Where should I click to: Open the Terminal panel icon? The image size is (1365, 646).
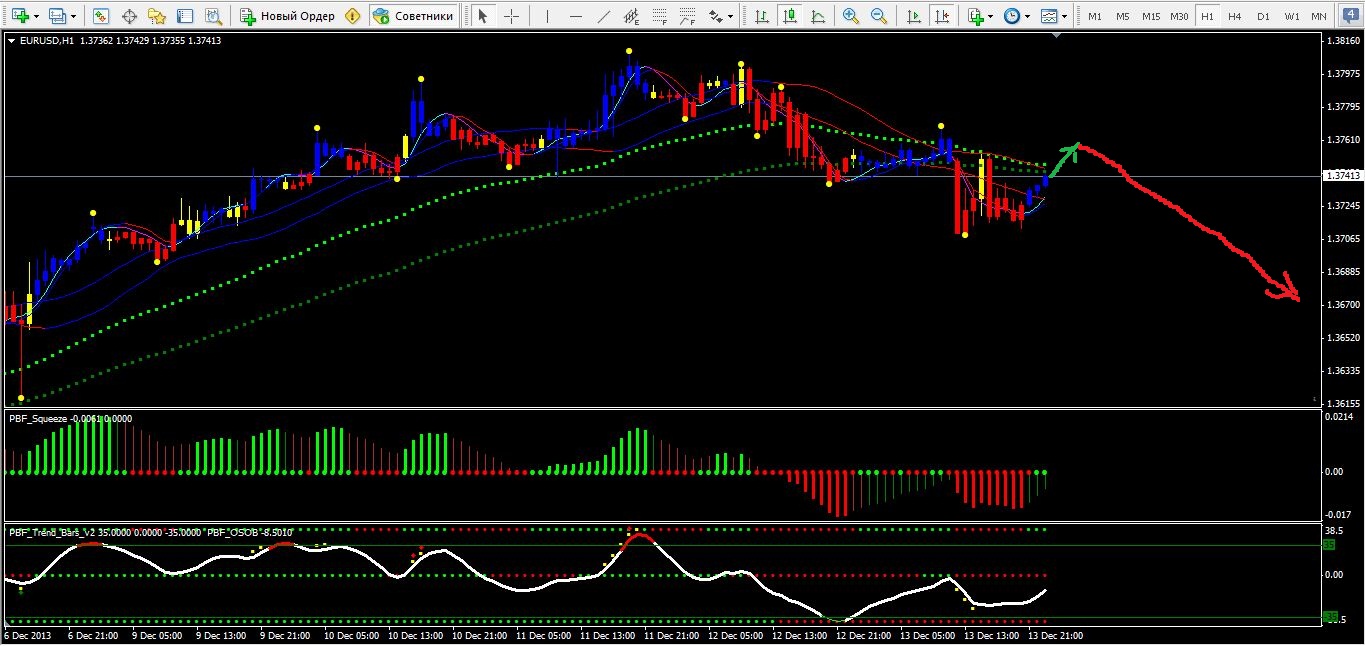coord(185,16)
